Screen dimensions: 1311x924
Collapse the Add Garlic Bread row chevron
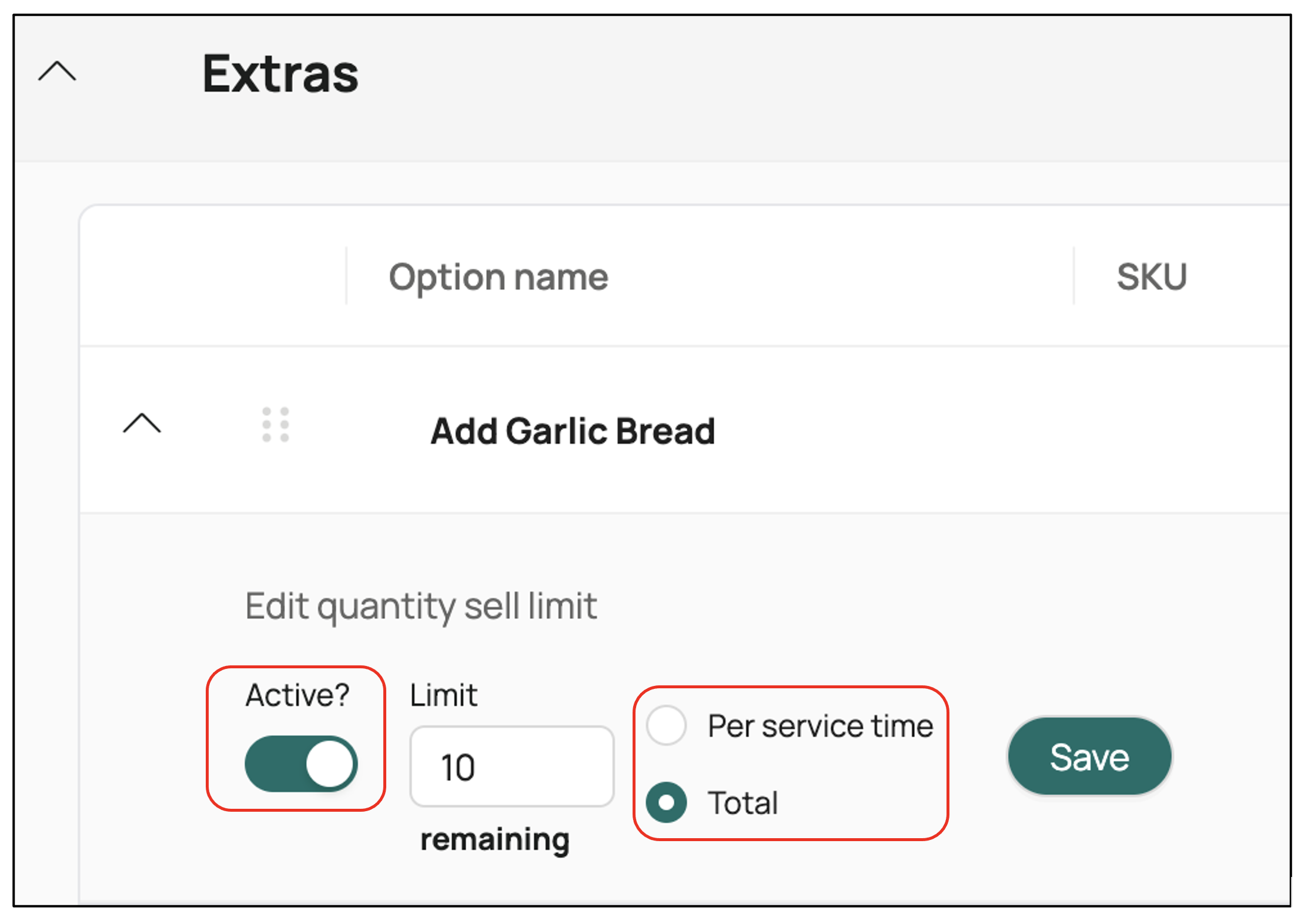tap(142, 423)
